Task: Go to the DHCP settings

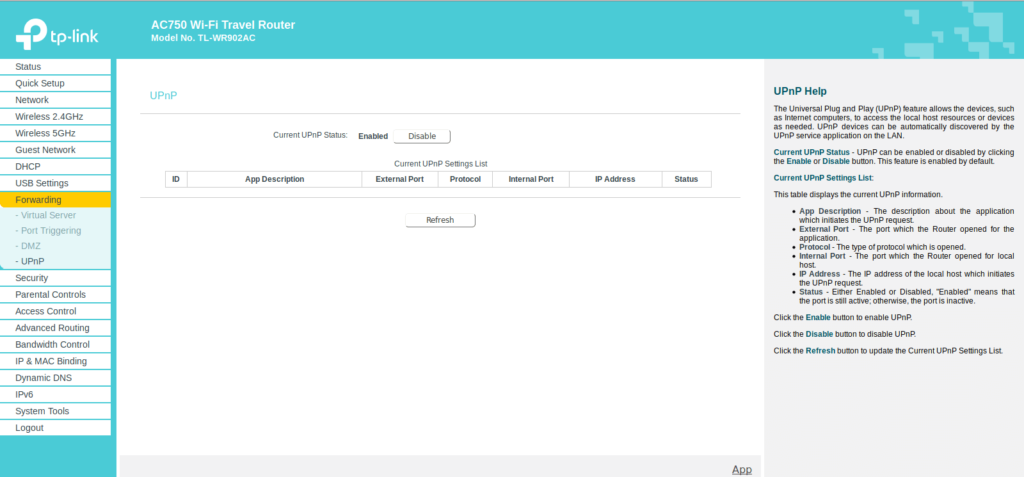Action: [28, 166]
